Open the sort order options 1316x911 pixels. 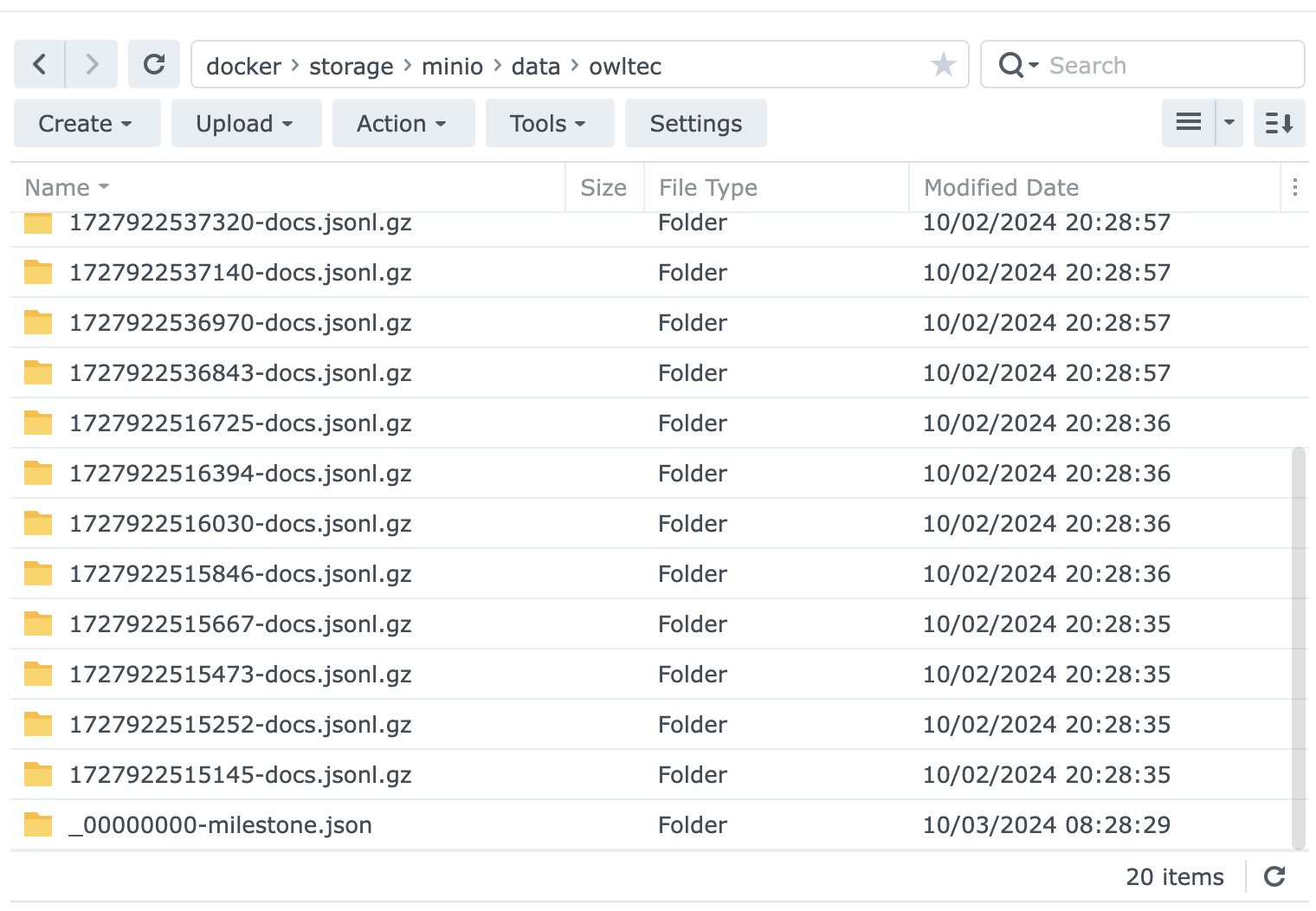coord(1279,123)
